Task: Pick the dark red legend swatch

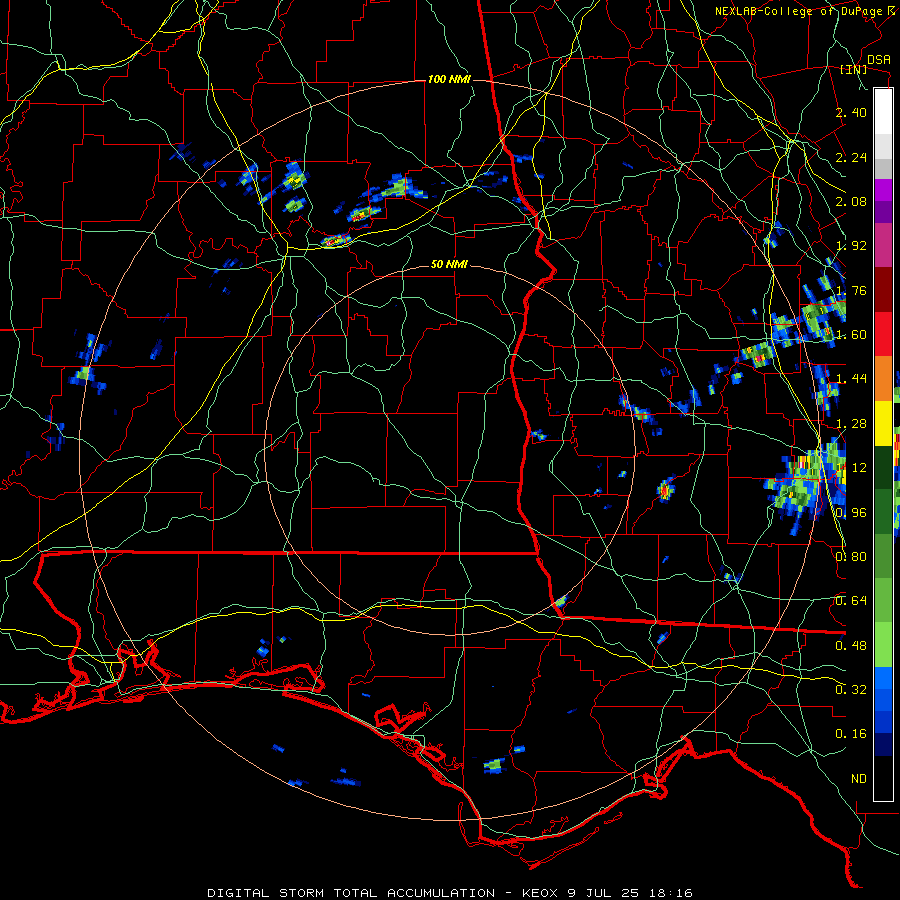Action: coord(883,290)
